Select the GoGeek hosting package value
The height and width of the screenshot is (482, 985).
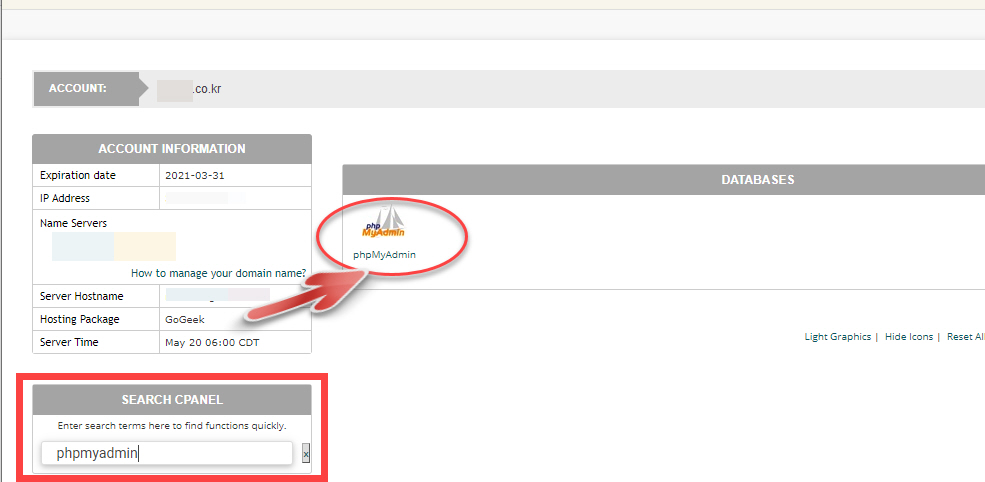coord(185,319)
